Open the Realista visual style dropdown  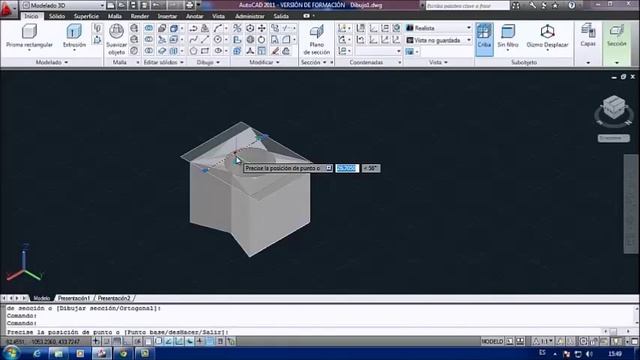pyautogui.click(x=438, y=28)
